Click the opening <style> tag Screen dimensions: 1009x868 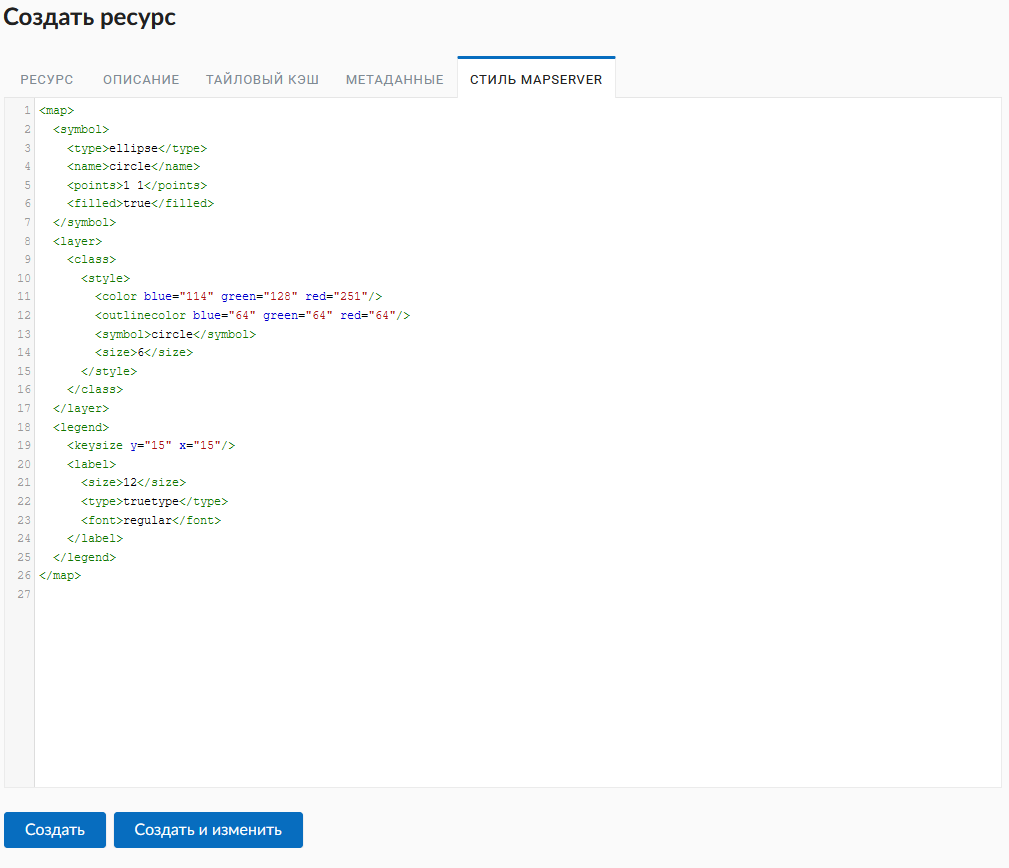click(106, 278)
